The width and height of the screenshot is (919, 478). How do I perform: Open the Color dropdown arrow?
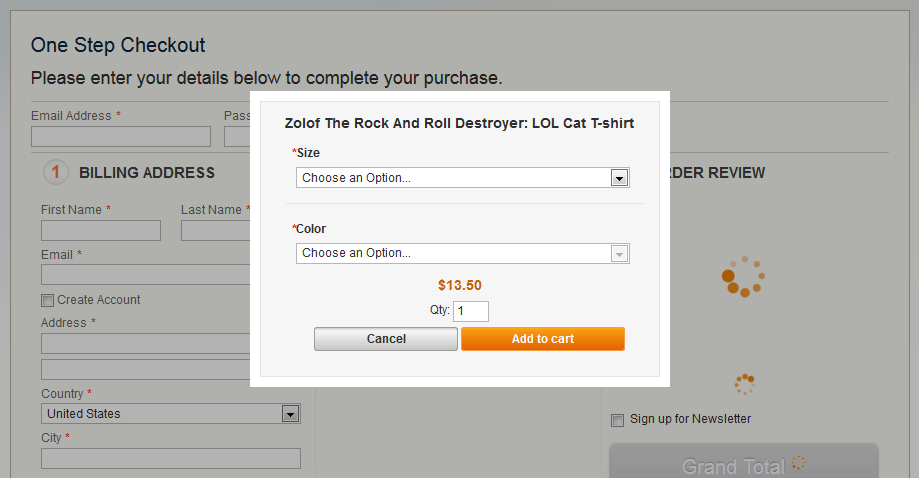tap(620, 254)
